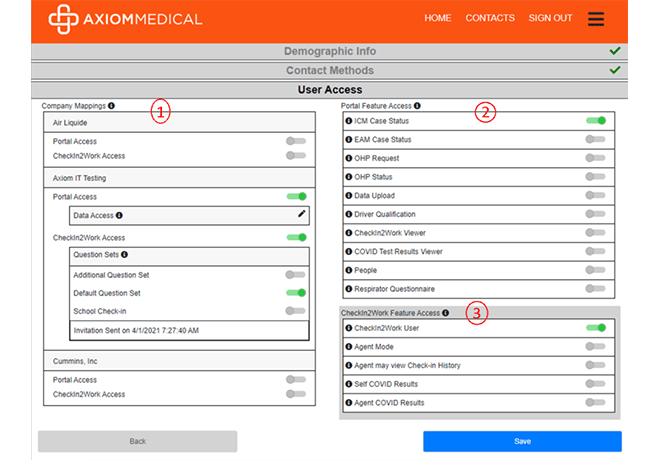The image size is (660, 460).
Task: Turn off ICM Case Status toggle
Action: (x=596, y=121)
